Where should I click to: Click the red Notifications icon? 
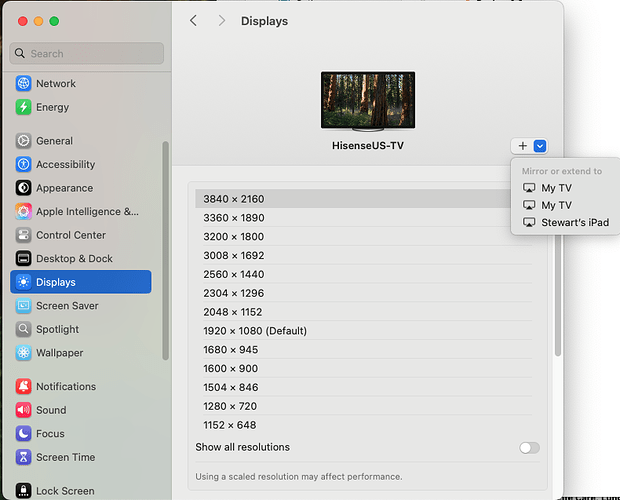(23, 386)
